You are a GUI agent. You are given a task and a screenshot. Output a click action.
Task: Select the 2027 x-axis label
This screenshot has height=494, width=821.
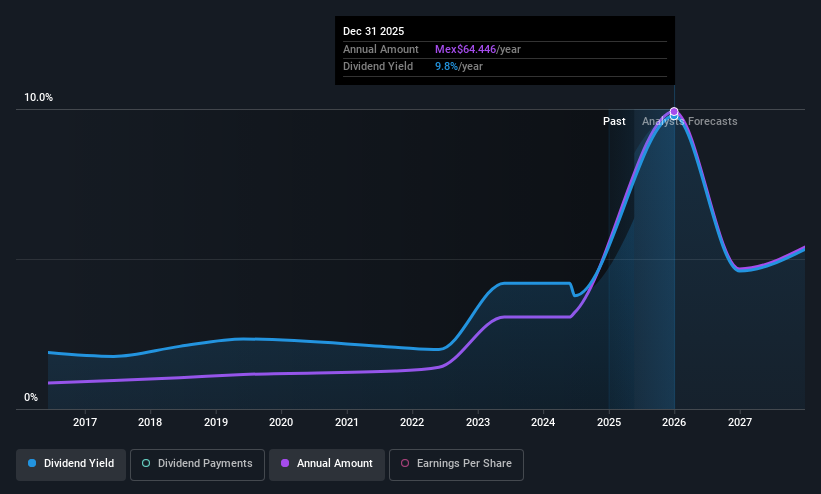coord(740,422)
